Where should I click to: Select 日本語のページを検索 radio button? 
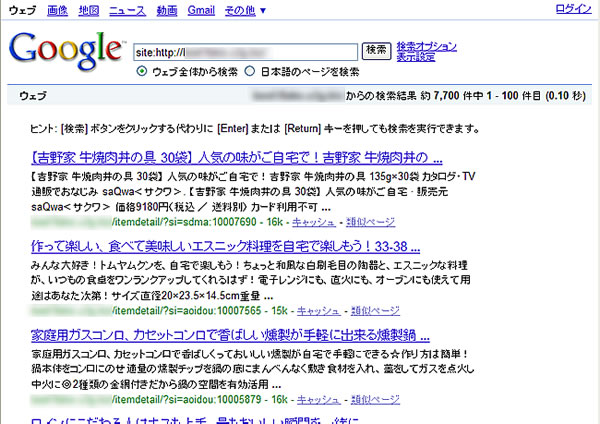[249, 71]
